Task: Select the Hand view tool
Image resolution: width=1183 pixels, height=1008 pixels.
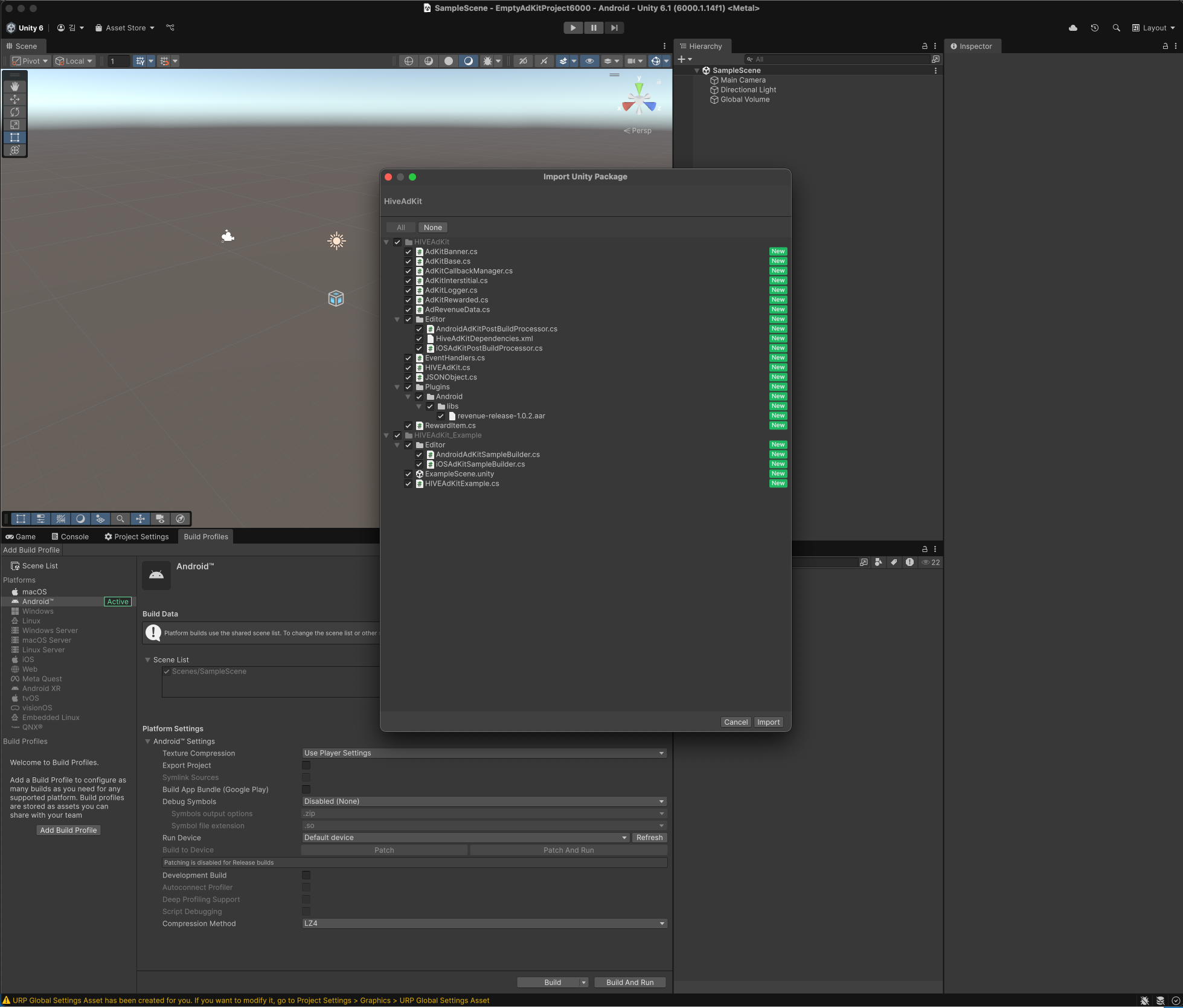Action: (14, 86)
